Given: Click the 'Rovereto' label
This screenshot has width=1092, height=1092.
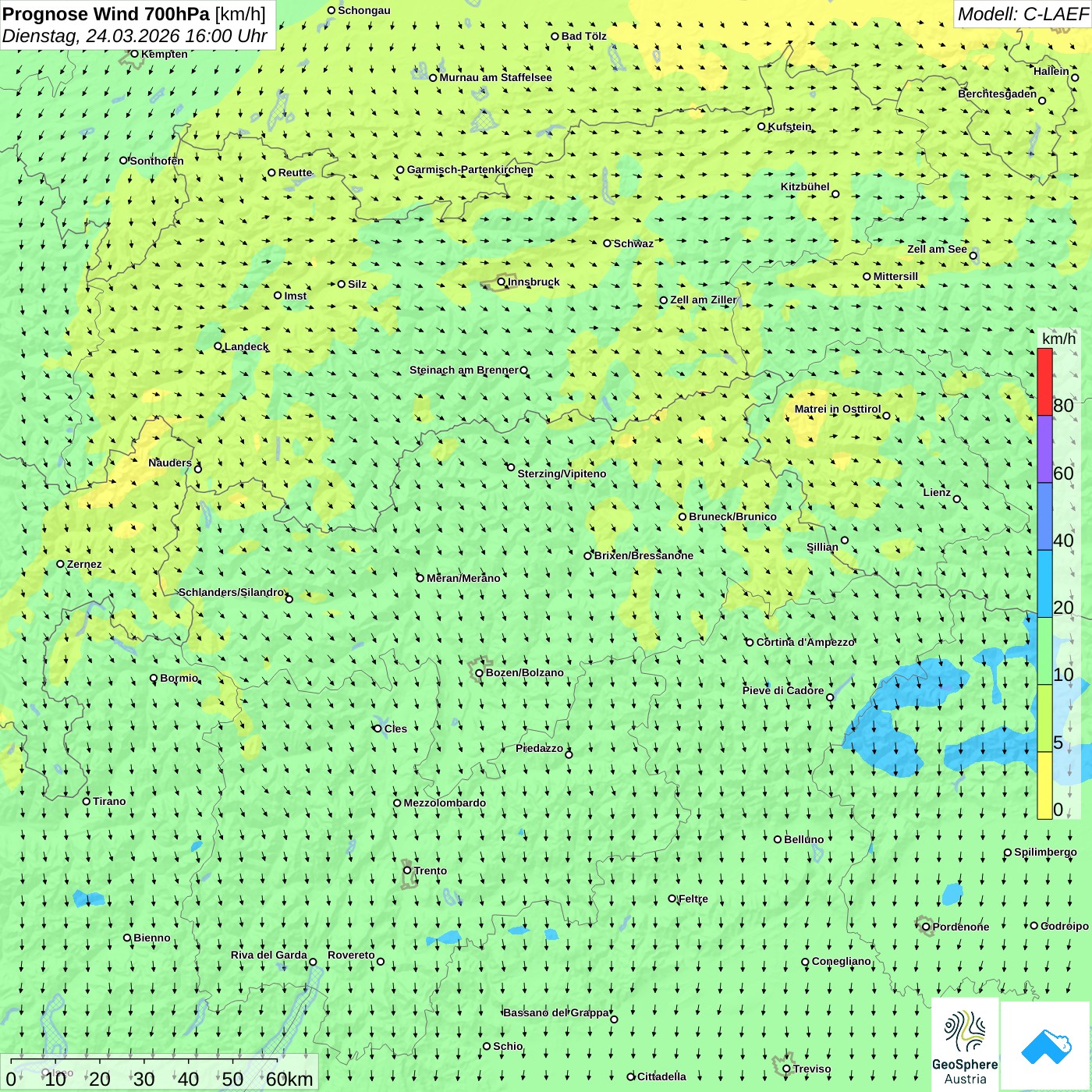Looking at the screenshot, I should 351,955.
